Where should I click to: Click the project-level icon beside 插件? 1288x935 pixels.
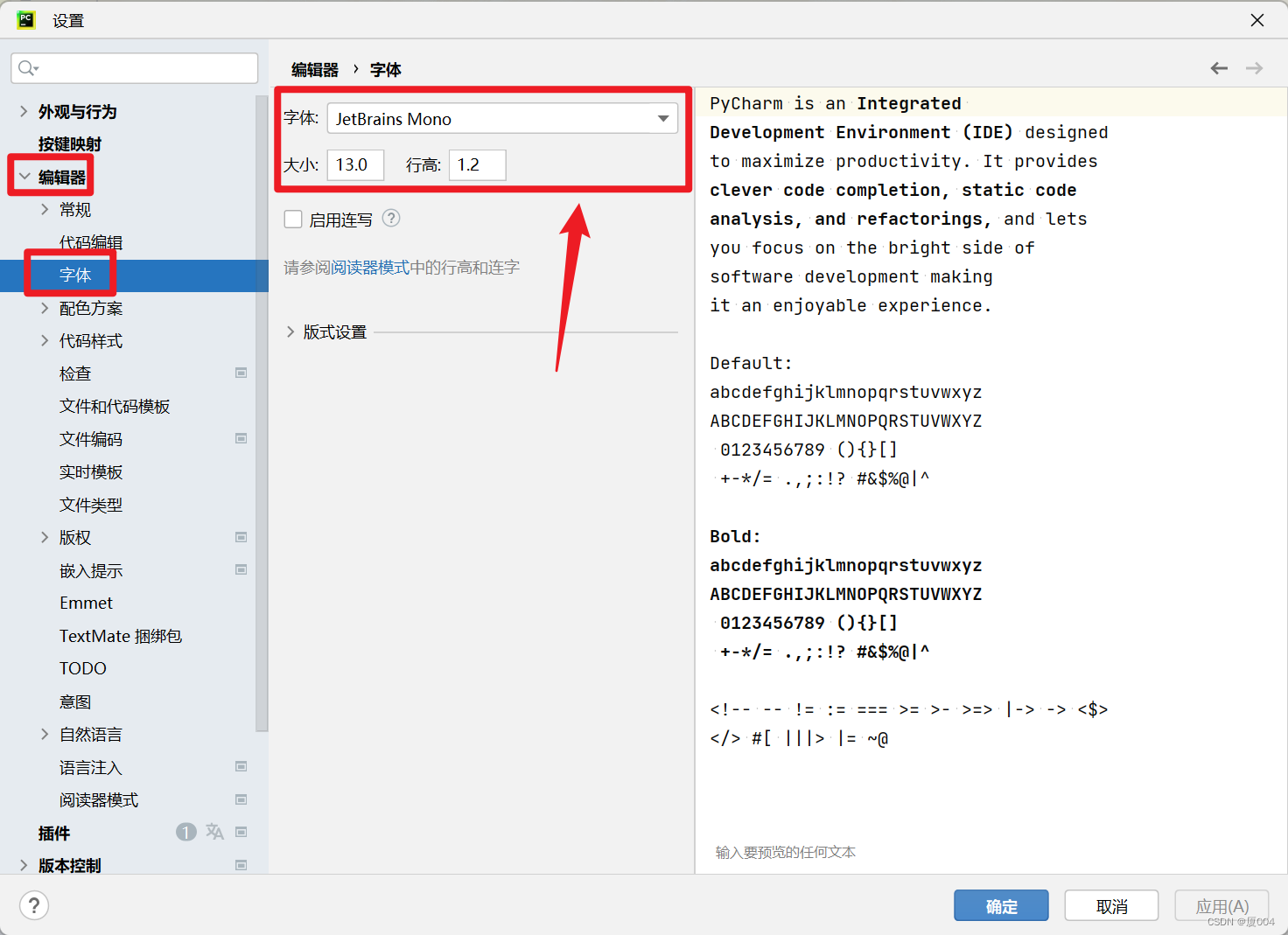(x=241, y=832)
